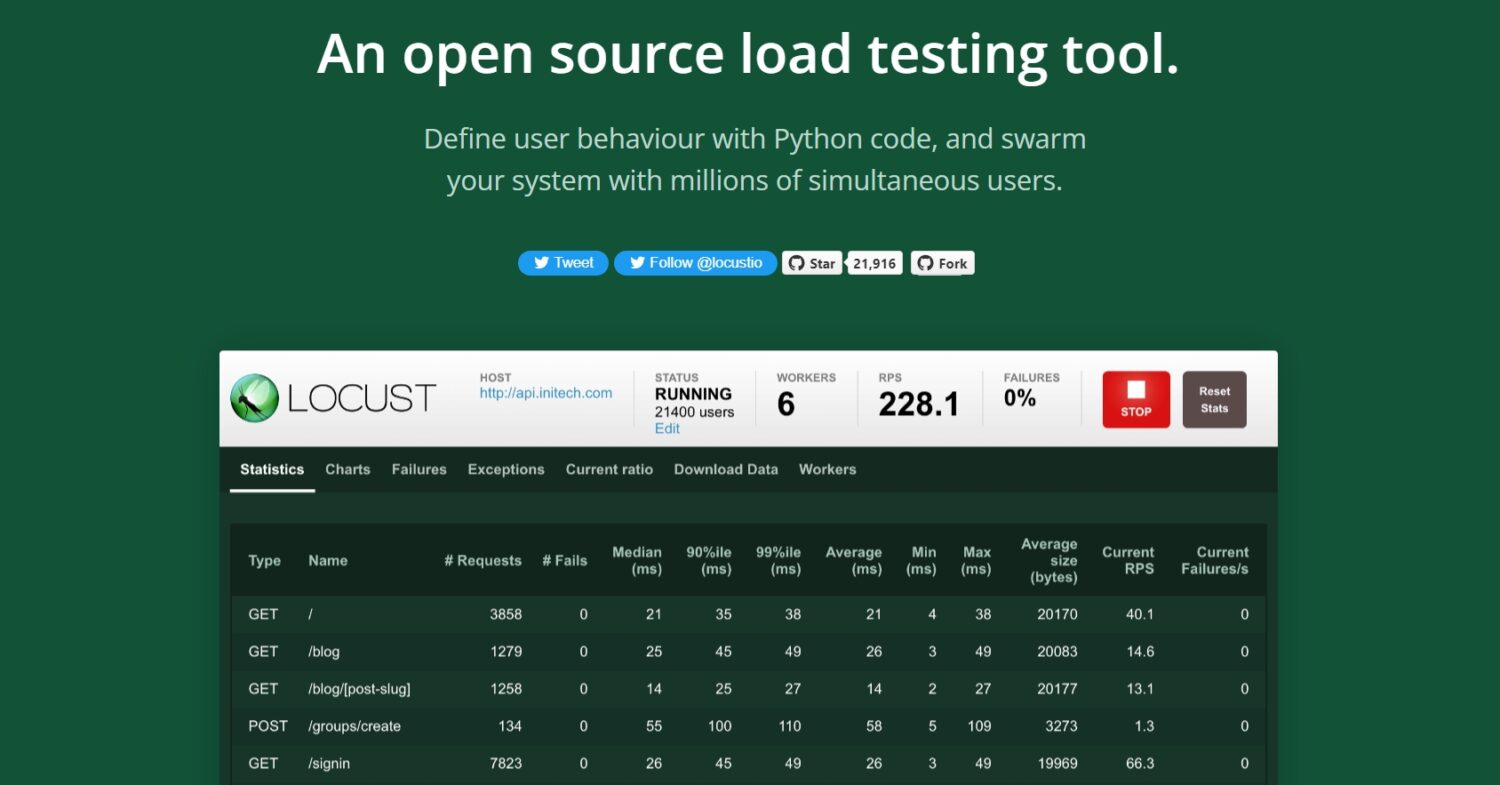Click the 0% failures value

pyautogui.click(x=1020, y=398)
